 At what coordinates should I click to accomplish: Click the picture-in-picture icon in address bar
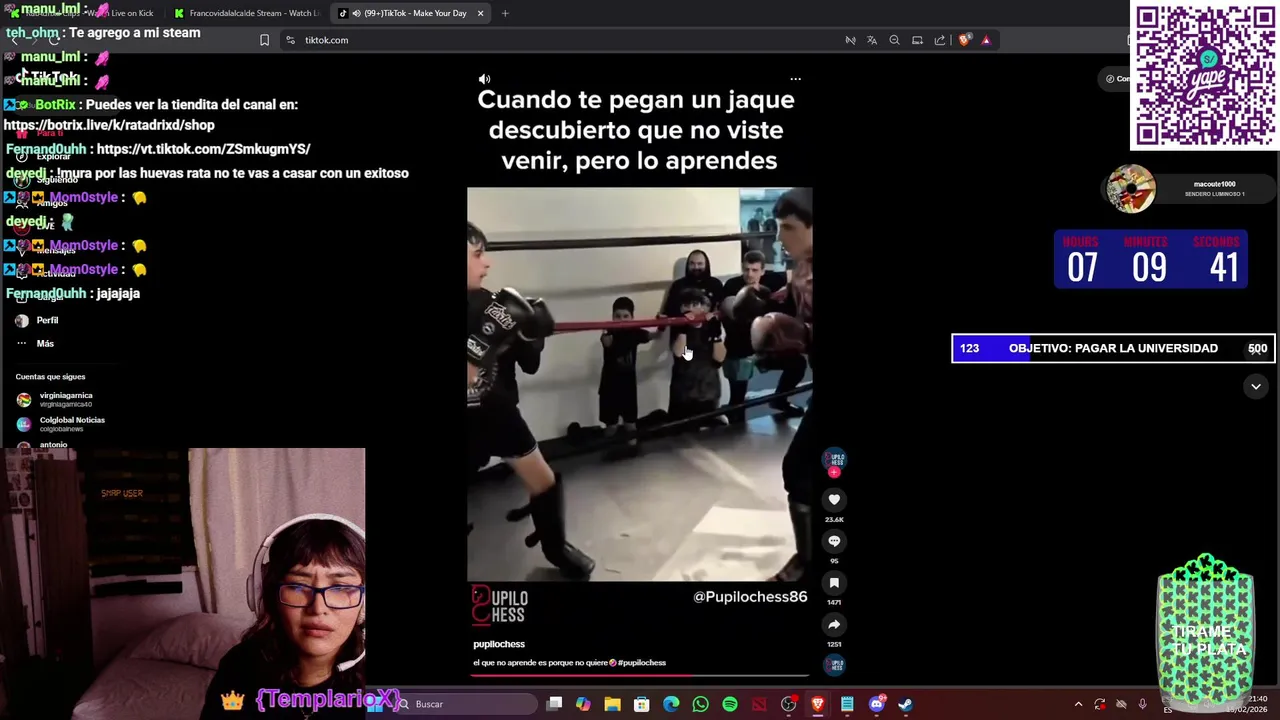[917, 40]
